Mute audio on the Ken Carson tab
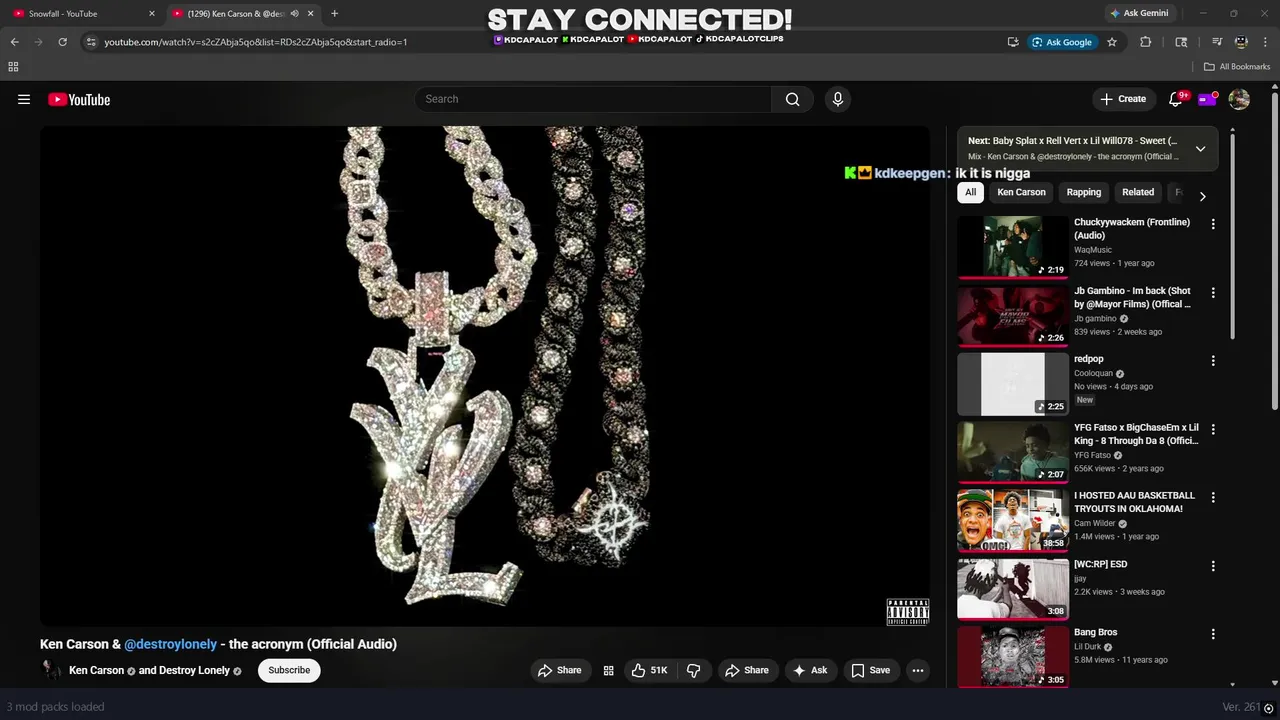Screen dimensions: 1280x720 (294, 14)
